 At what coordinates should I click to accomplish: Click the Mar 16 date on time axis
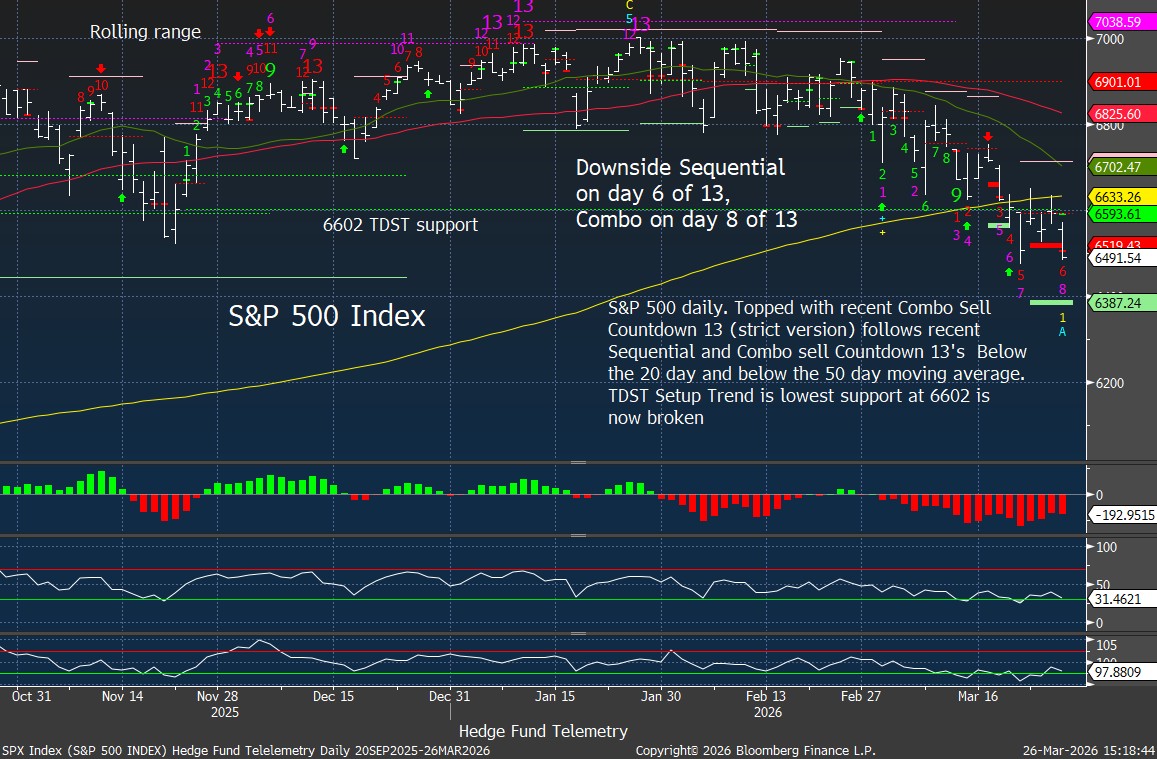978,696
